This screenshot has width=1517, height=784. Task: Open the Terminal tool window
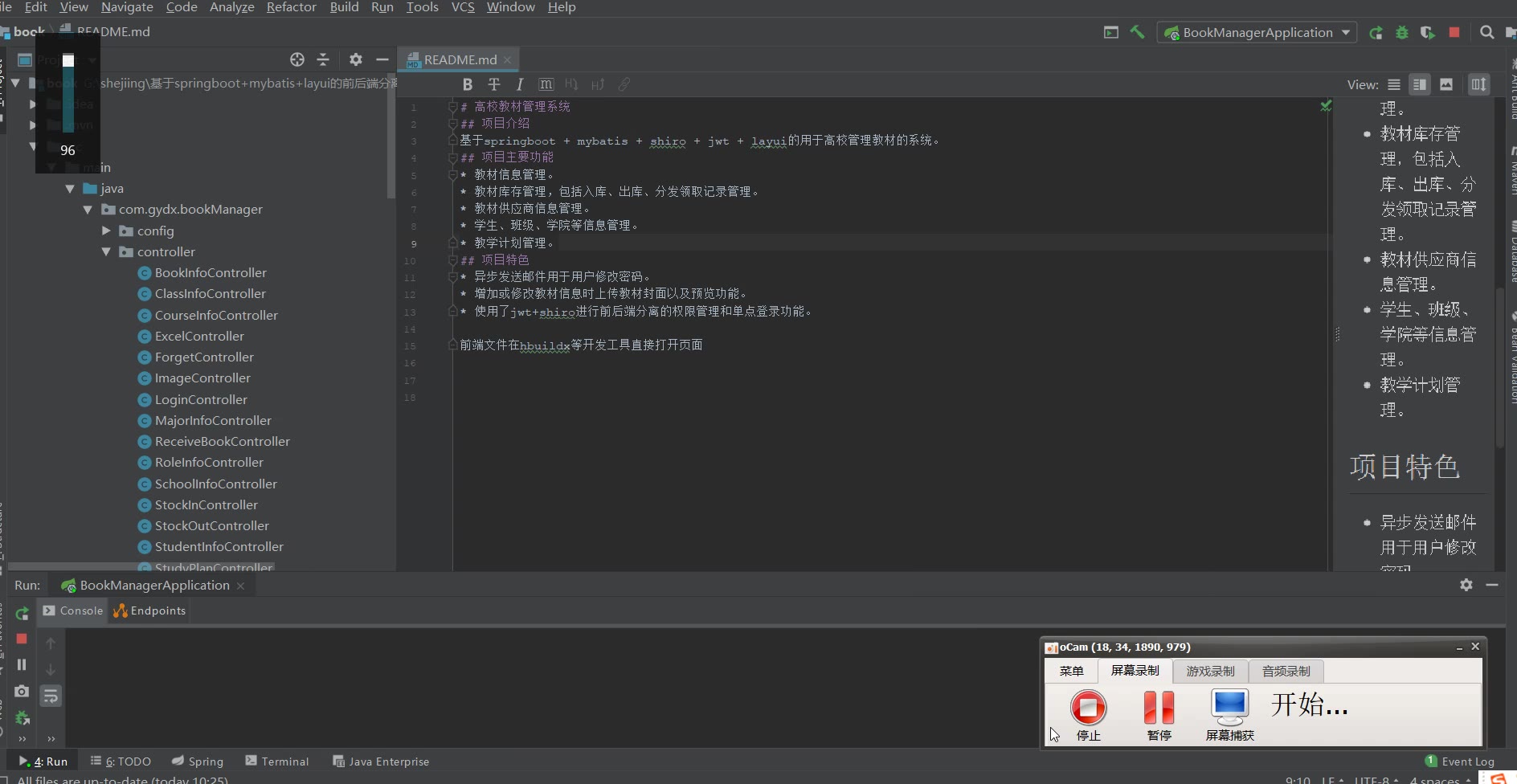click(277, 761)
